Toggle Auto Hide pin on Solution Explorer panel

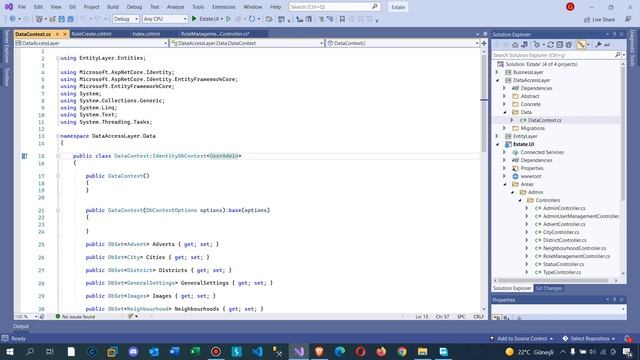[x=614, y=34]
